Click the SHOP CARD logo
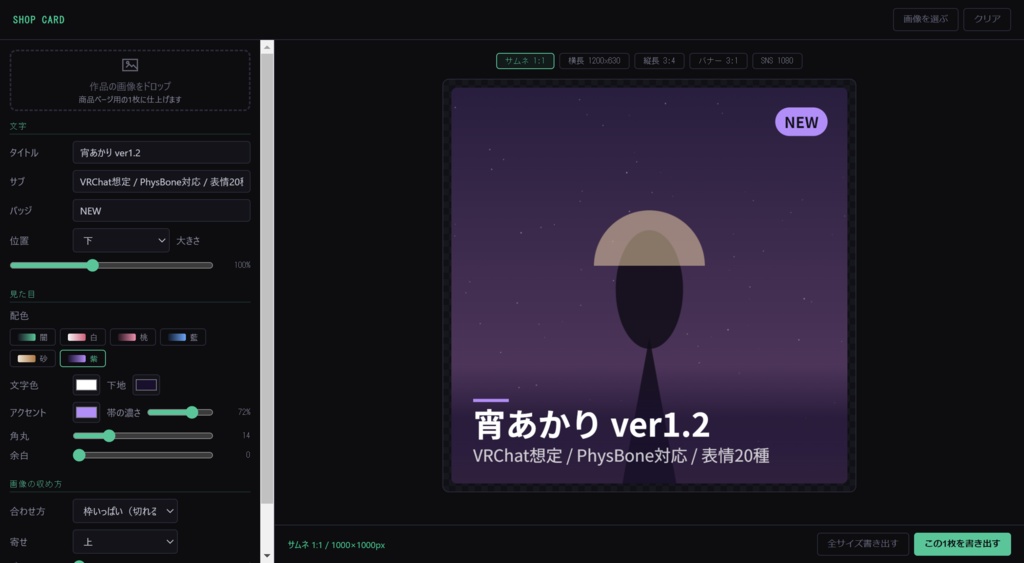Viewport: 1024px width, 563px height. pyautogui.click(x=39, y=20)
